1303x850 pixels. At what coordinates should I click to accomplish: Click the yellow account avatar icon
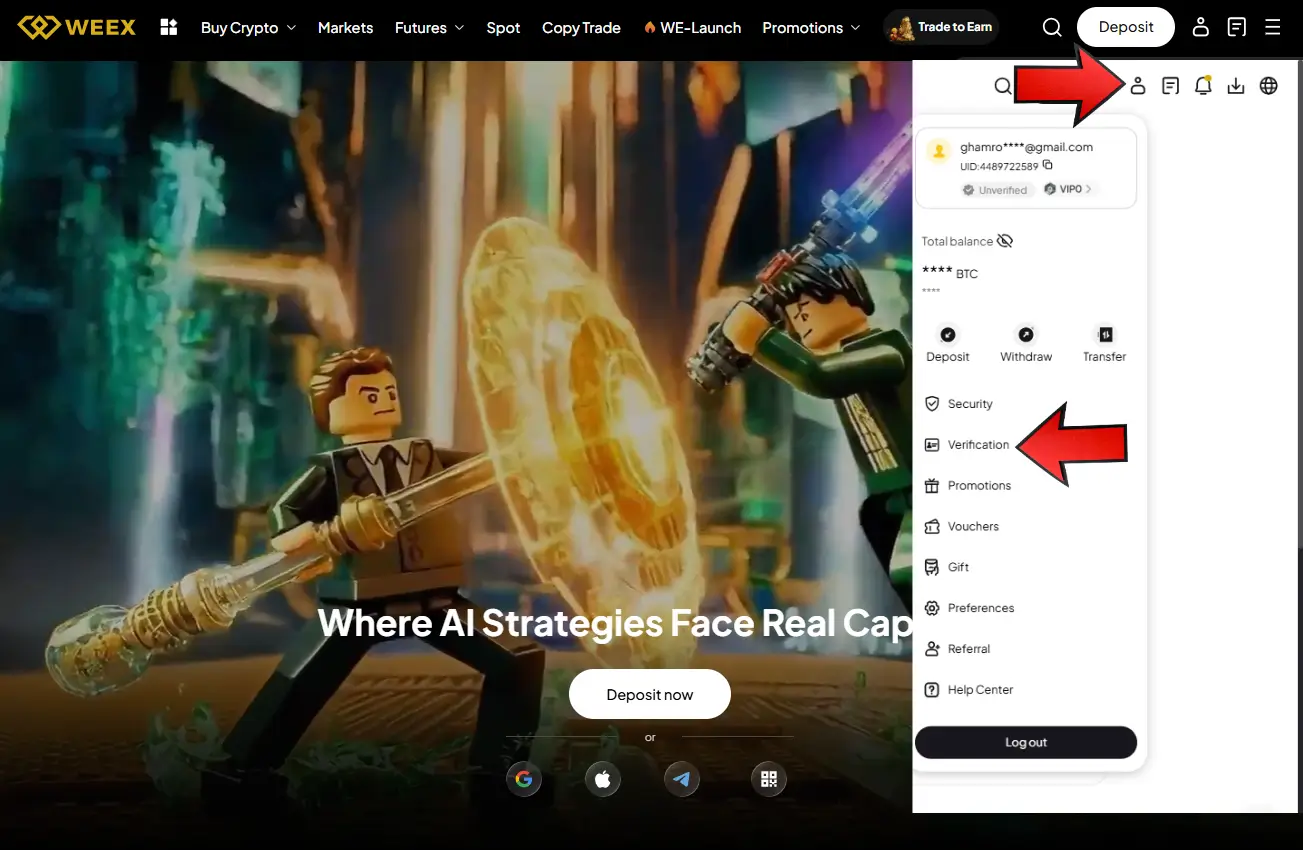click(939, 151)
